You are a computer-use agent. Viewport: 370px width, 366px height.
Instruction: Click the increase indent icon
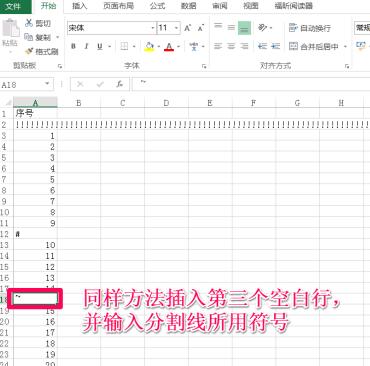tap(275, 46)
